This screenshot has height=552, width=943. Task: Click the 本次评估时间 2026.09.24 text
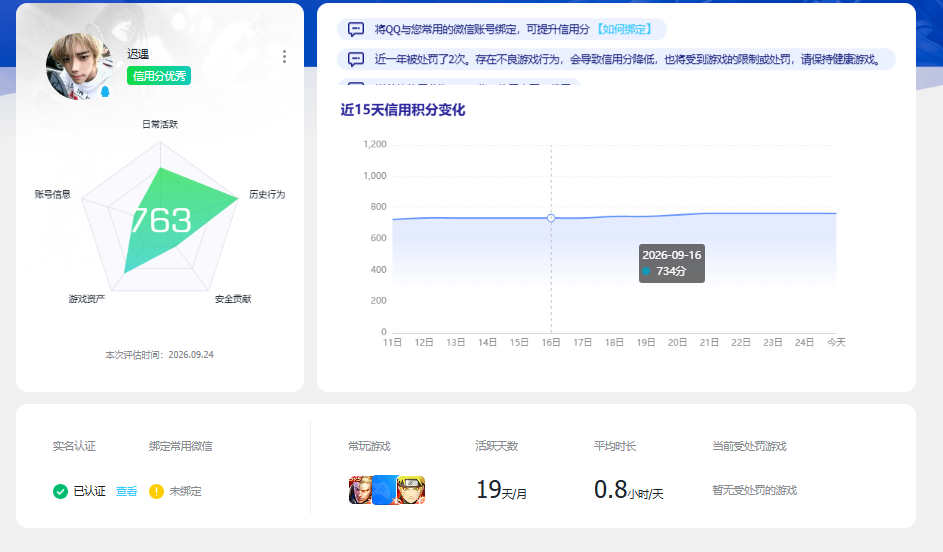(x=159, y=355)
